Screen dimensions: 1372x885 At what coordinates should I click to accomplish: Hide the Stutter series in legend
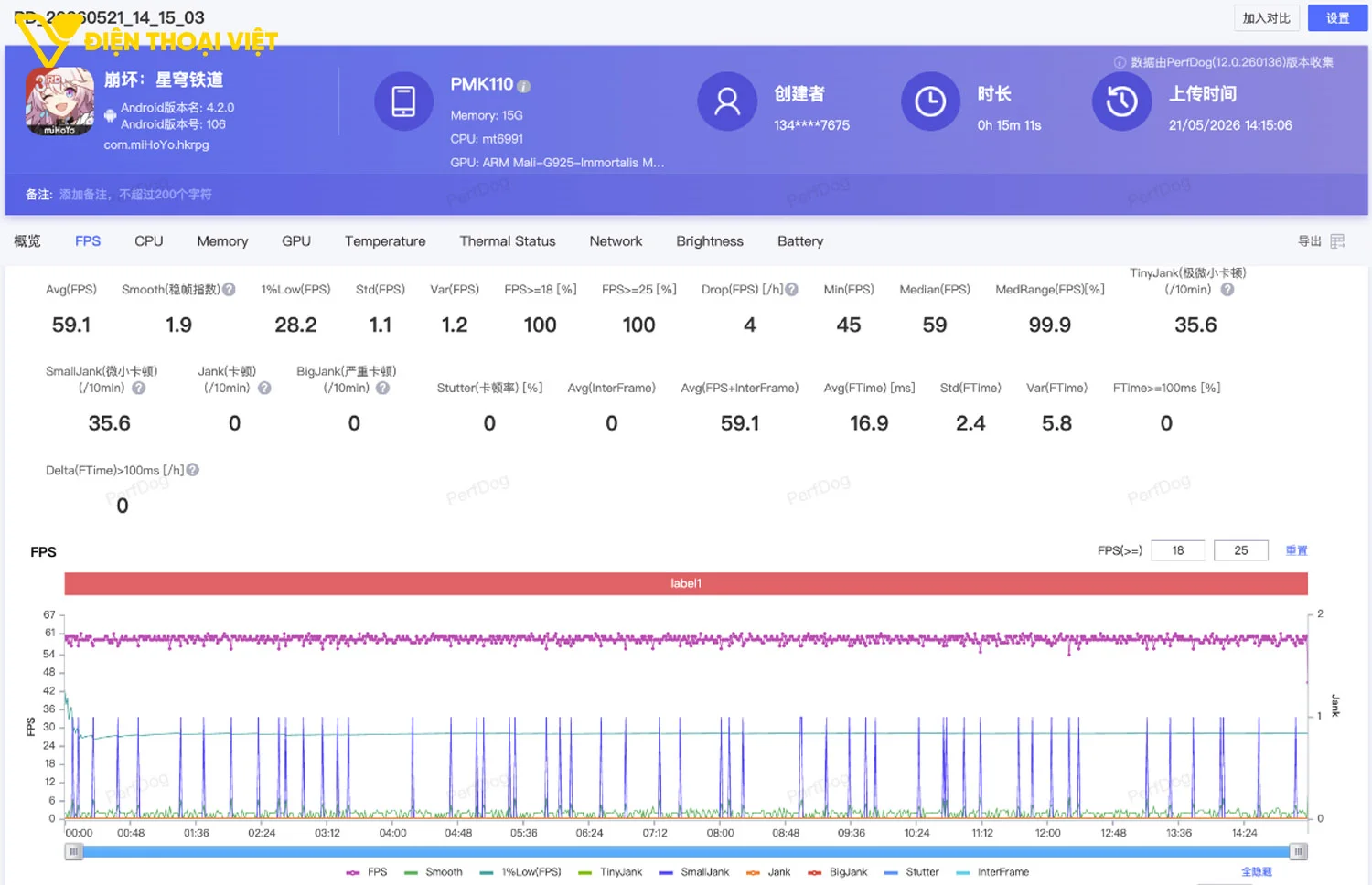tap(912, 872)
